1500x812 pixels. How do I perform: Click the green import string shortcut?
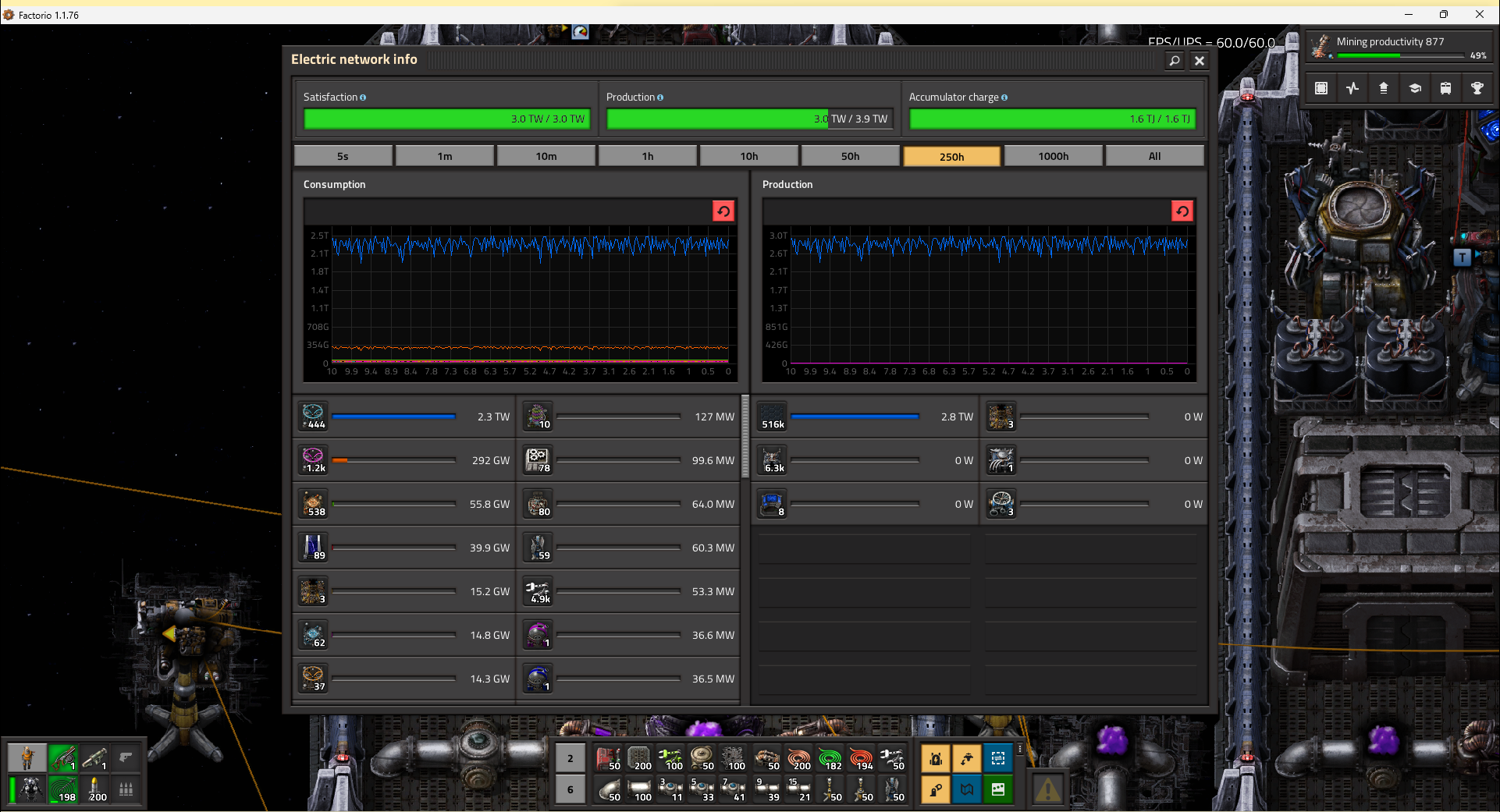point(998,789)
